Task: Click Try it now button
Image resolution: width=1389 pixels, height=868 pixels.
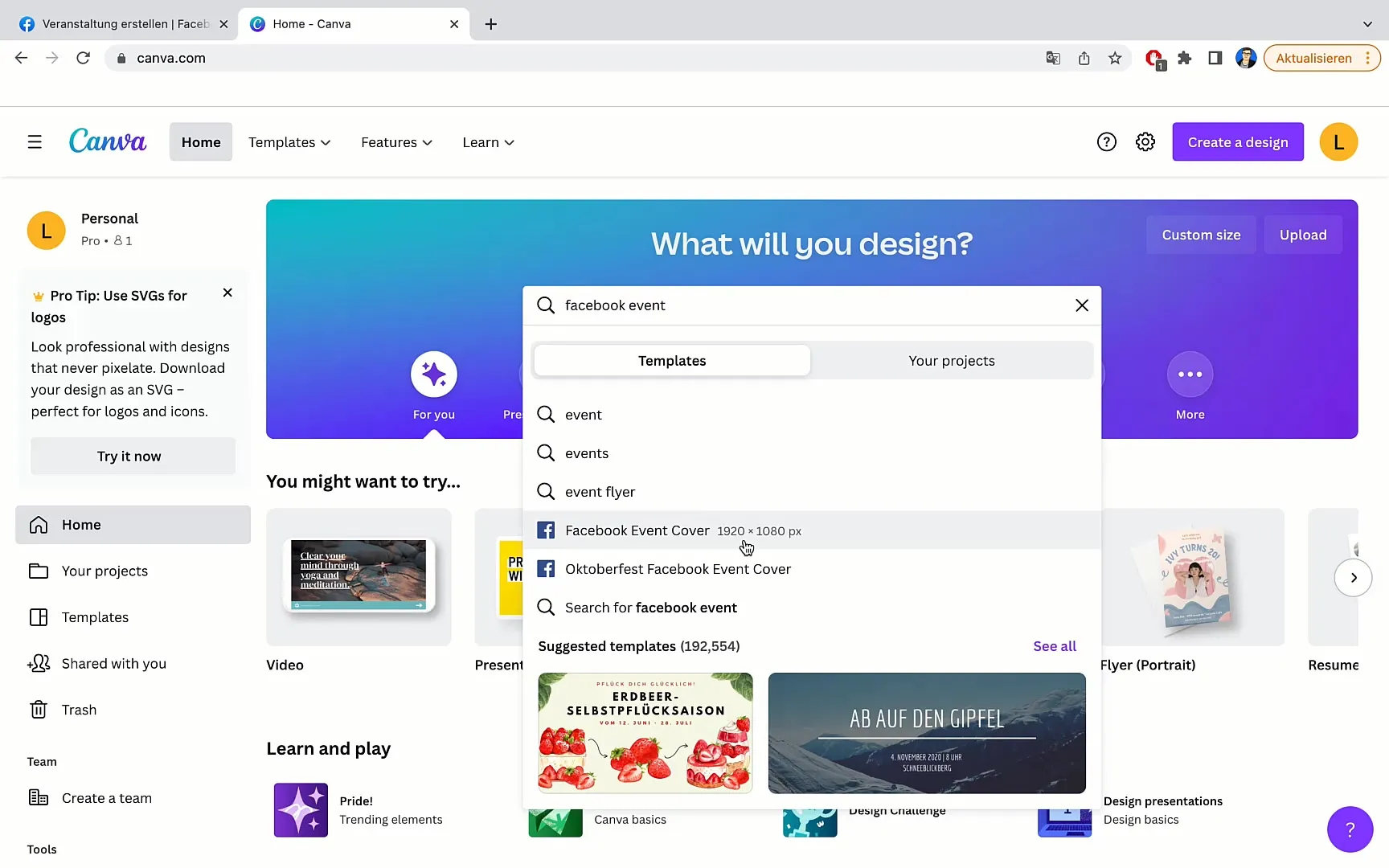Action: click(x=133, y=457)
